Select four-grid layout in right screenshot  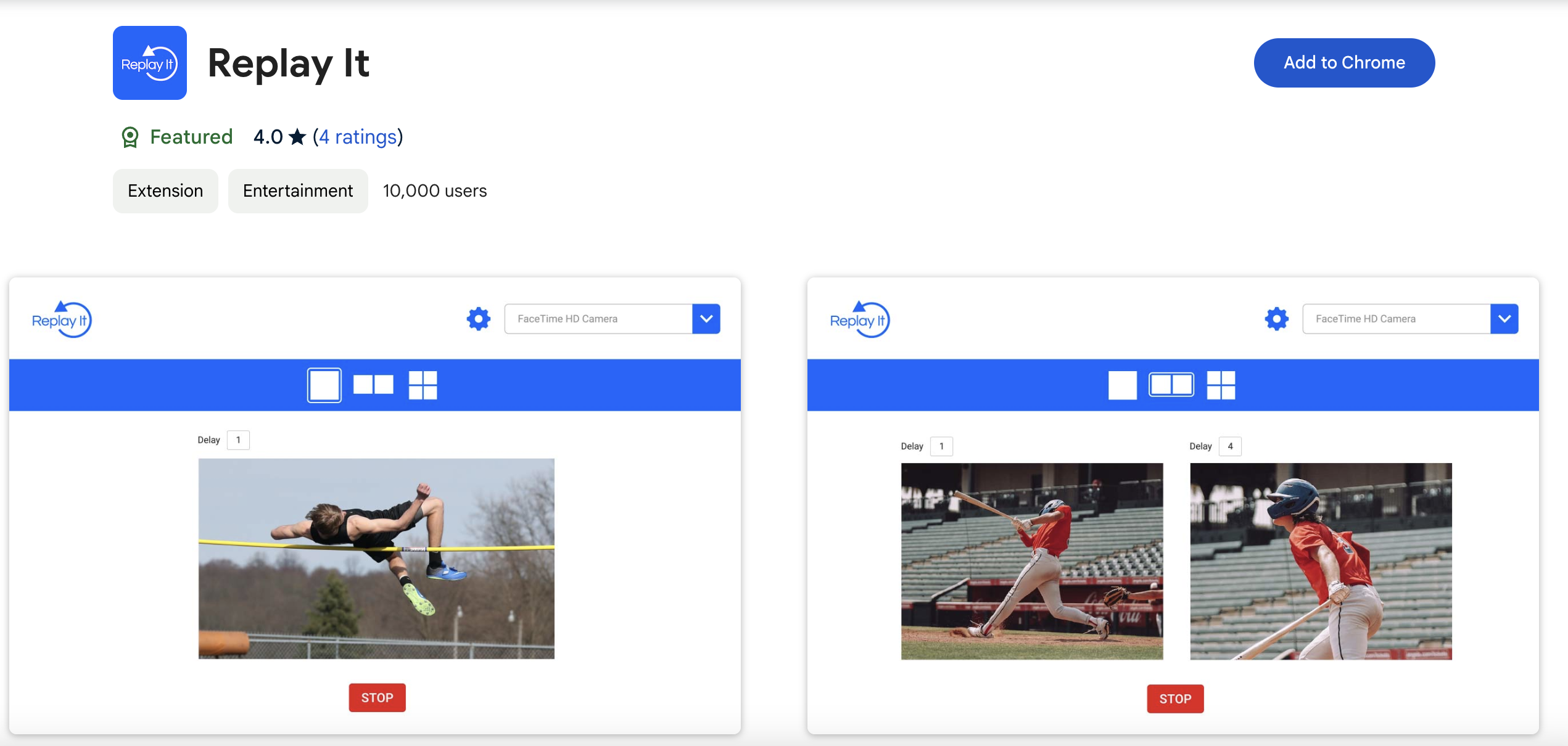tap(1221, 385)
